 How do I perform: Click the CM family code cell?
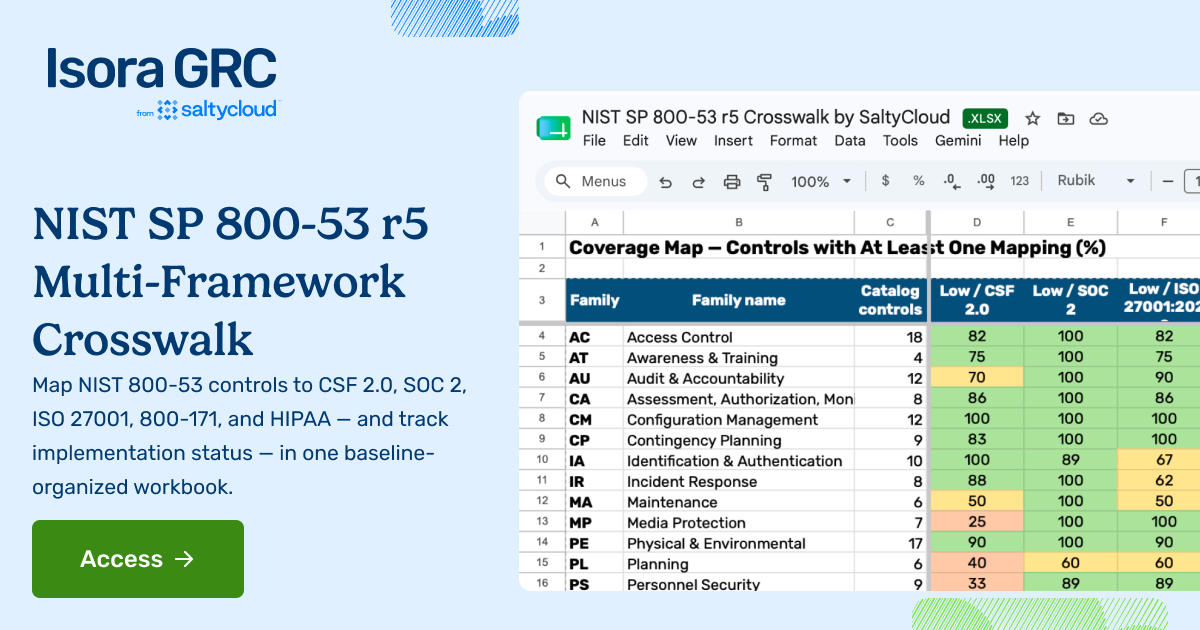(594, 420)
